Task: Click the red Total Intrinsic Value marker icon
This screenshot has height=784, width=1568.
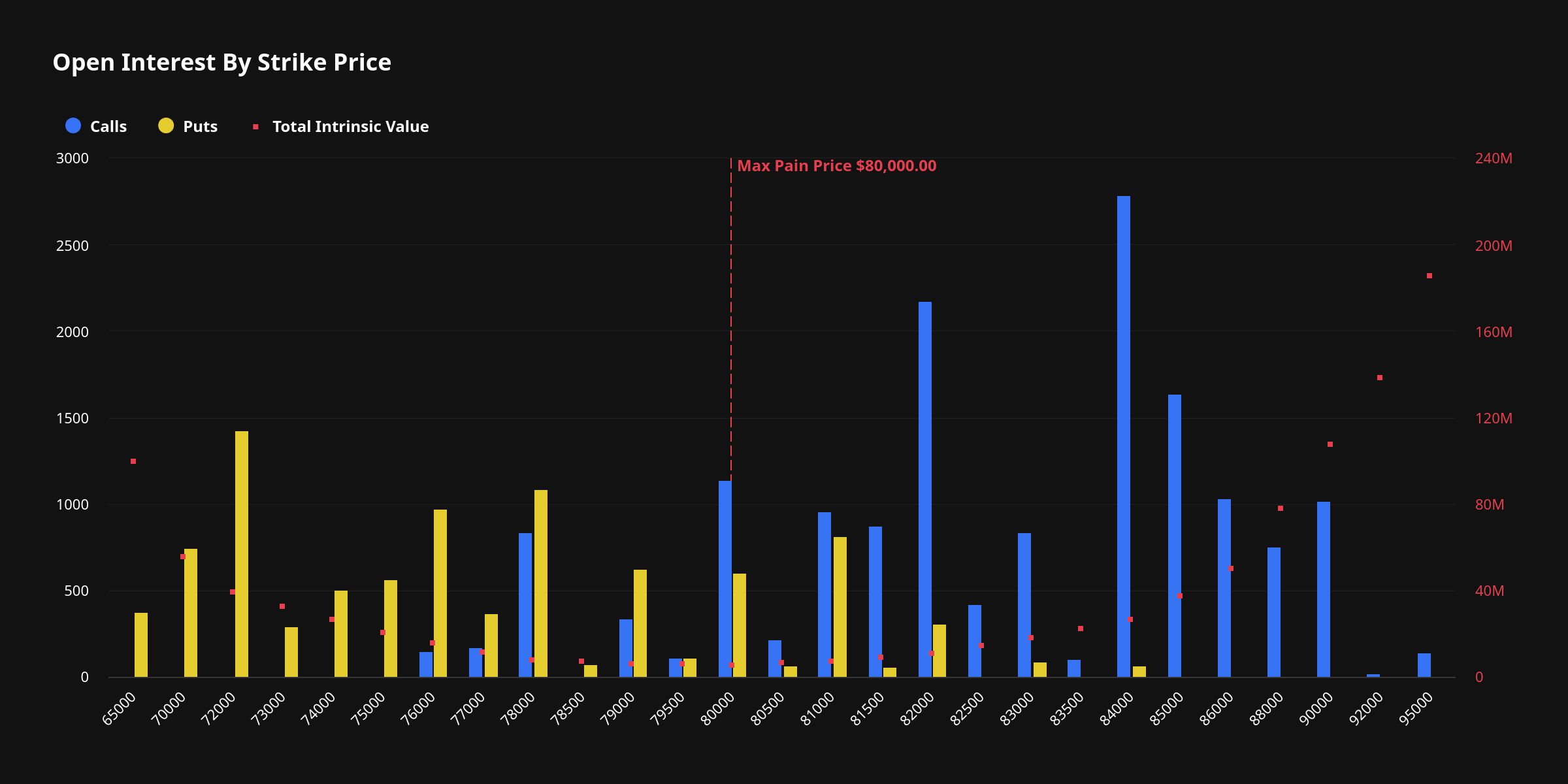Action: click(255, 126)
